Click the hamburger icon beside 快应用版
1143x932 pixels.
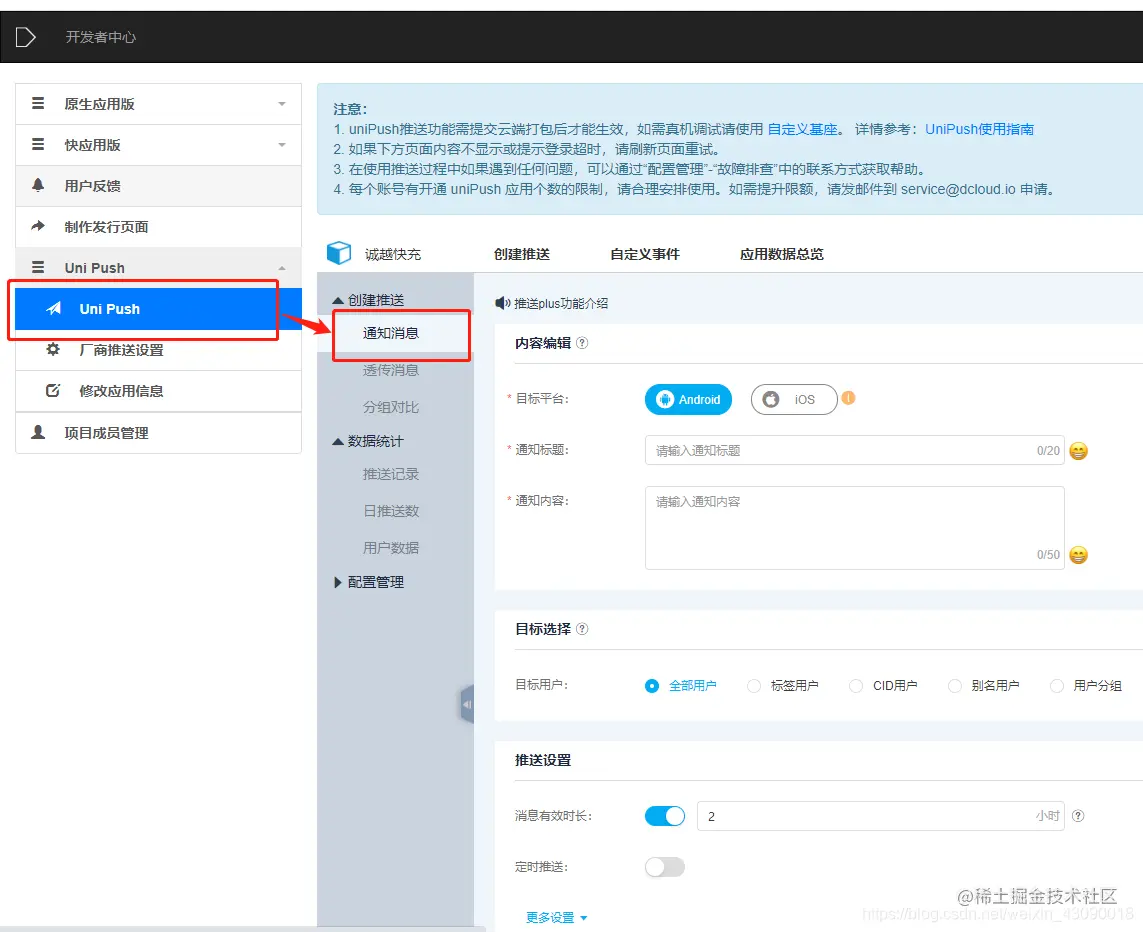[x=38, y=144]
